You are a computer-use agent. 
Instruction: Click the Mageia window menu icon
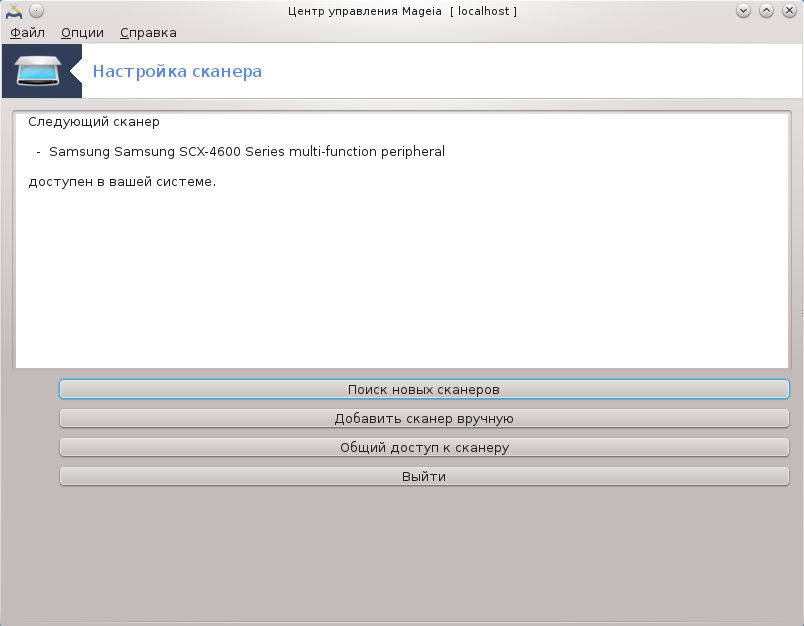click(x=14, y=11)
